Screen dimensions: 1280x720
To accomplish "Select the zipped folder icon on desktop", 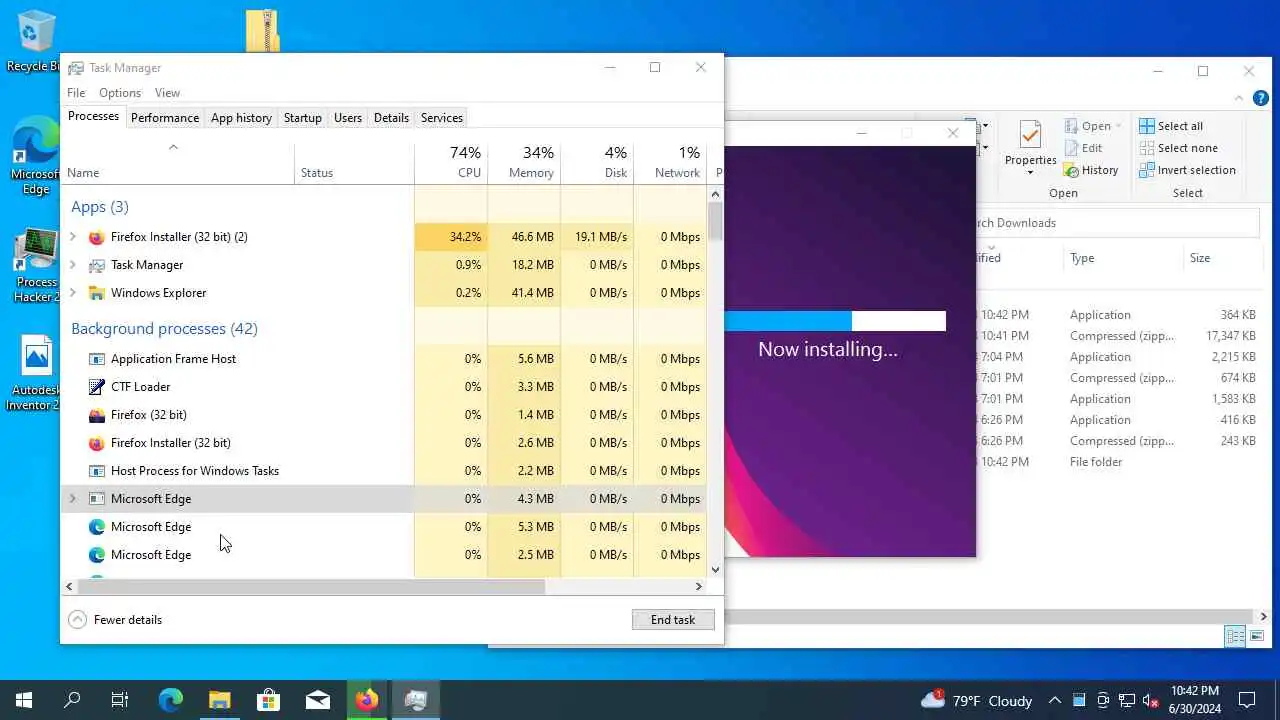I will click(x=262, y=30).
